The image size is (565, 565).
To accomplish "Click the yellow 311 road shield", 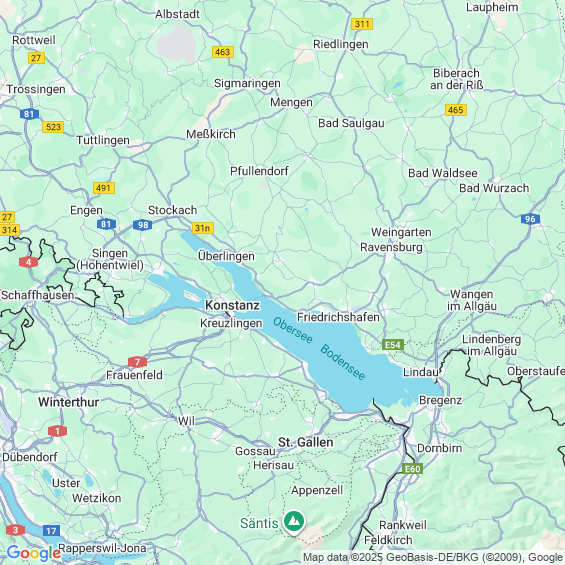I will click(x=362, y=24).
